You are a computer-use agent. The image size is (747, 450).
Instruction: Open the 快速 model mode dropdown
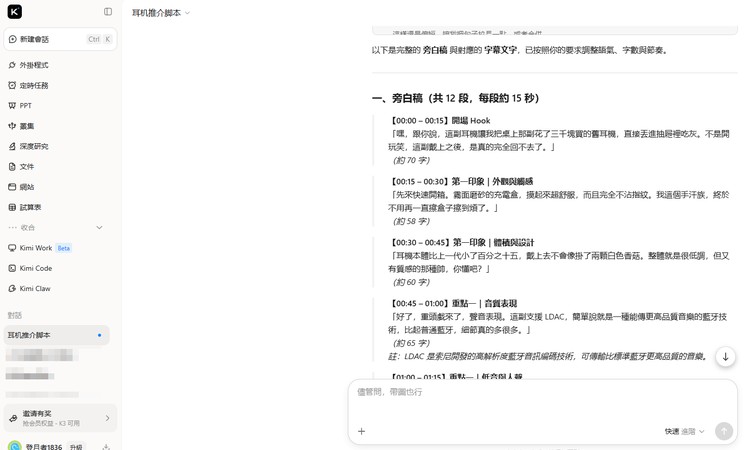coord(684,431)
